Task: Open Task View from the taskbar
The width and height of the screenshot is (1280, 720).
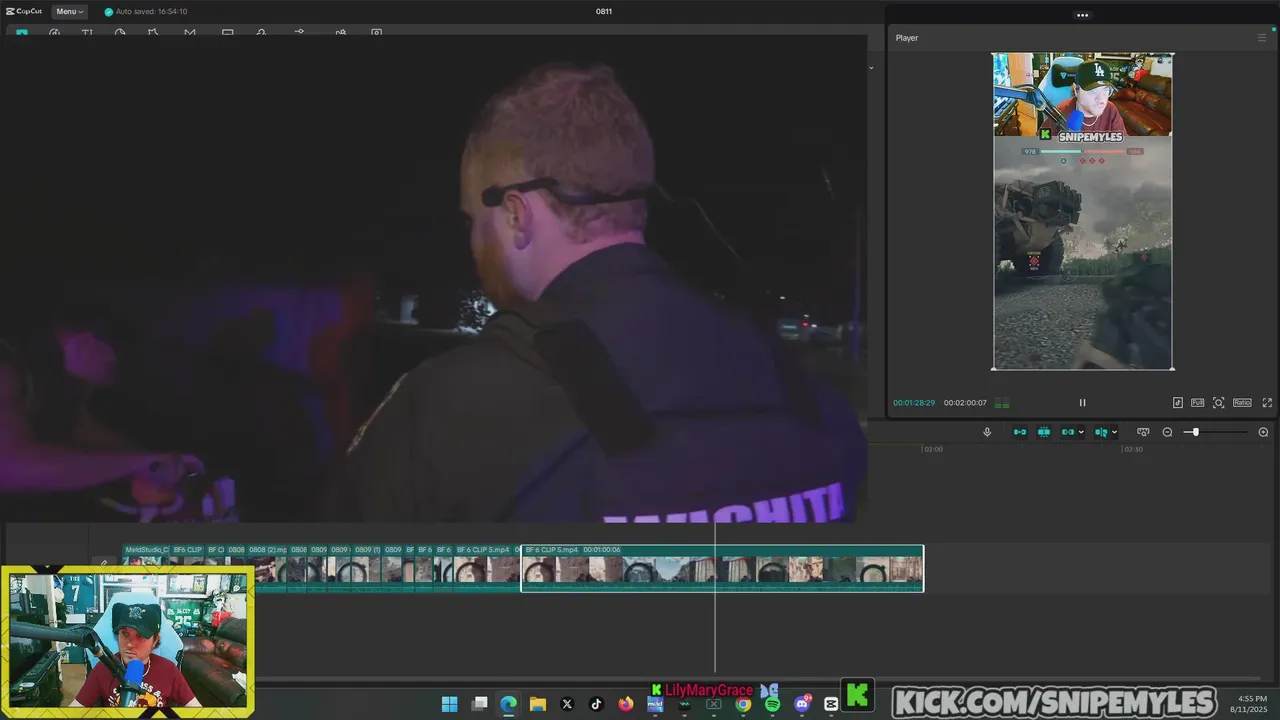Action: point(479,704)
